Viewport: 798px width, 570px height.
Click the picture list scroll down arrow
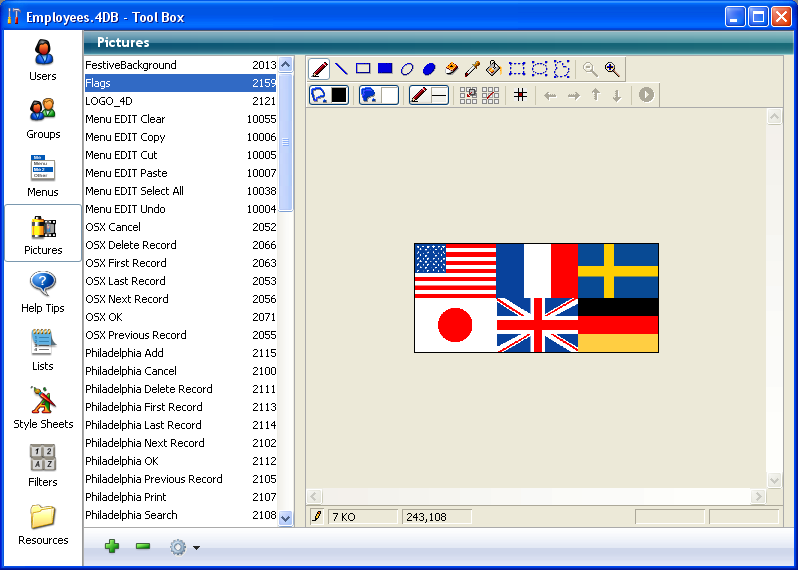(x=286, y=518)
